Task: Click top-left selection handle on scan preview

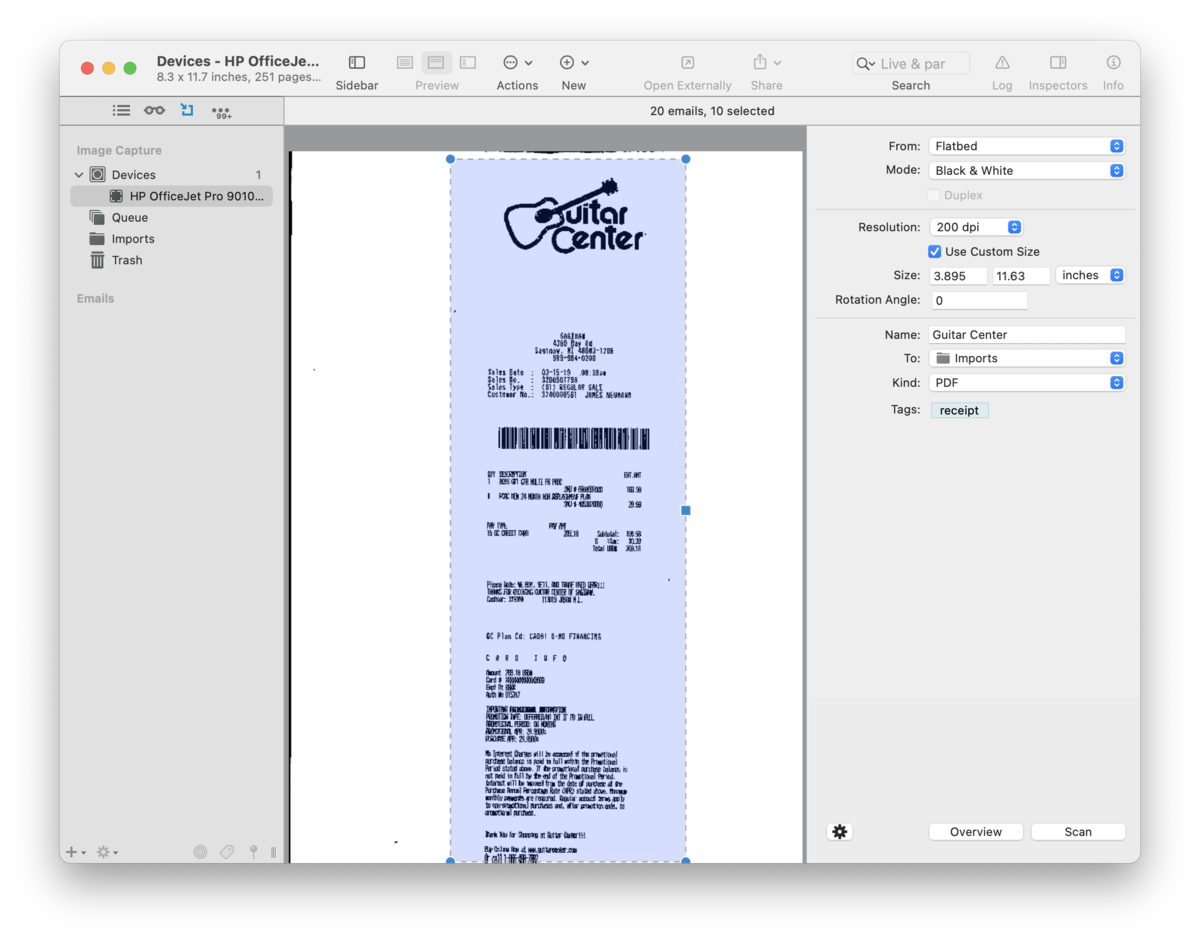Action: pos(450,159)
